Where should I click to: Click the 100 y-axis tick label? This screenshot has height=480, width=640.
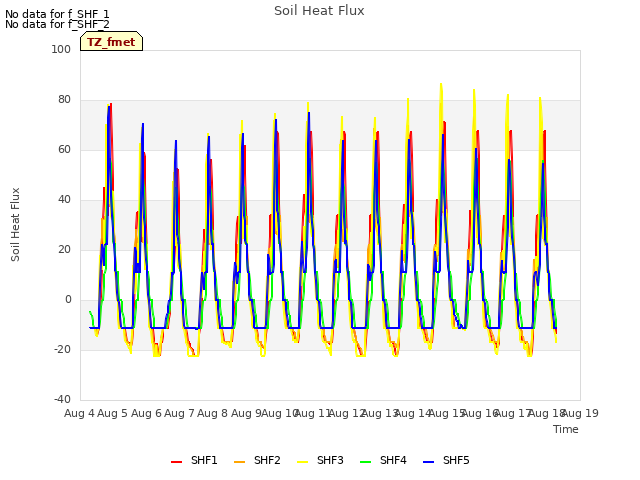pos(61,49)
